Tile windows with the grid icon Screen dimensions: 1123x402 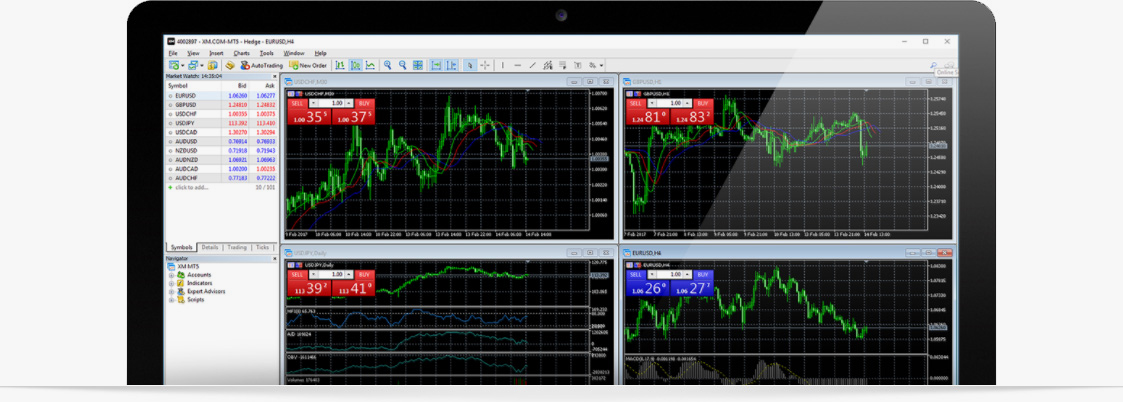[x=419, y=65]
